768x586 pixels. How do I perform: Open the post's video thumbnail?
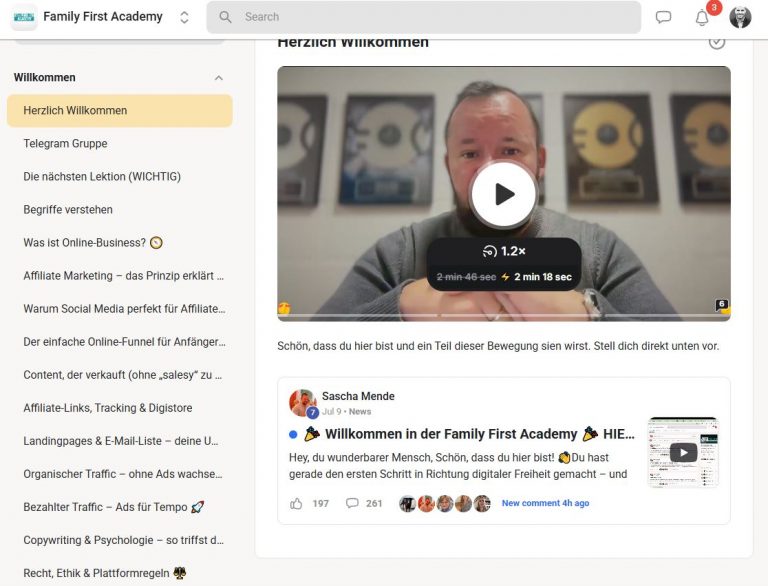(x=683, y=452)
